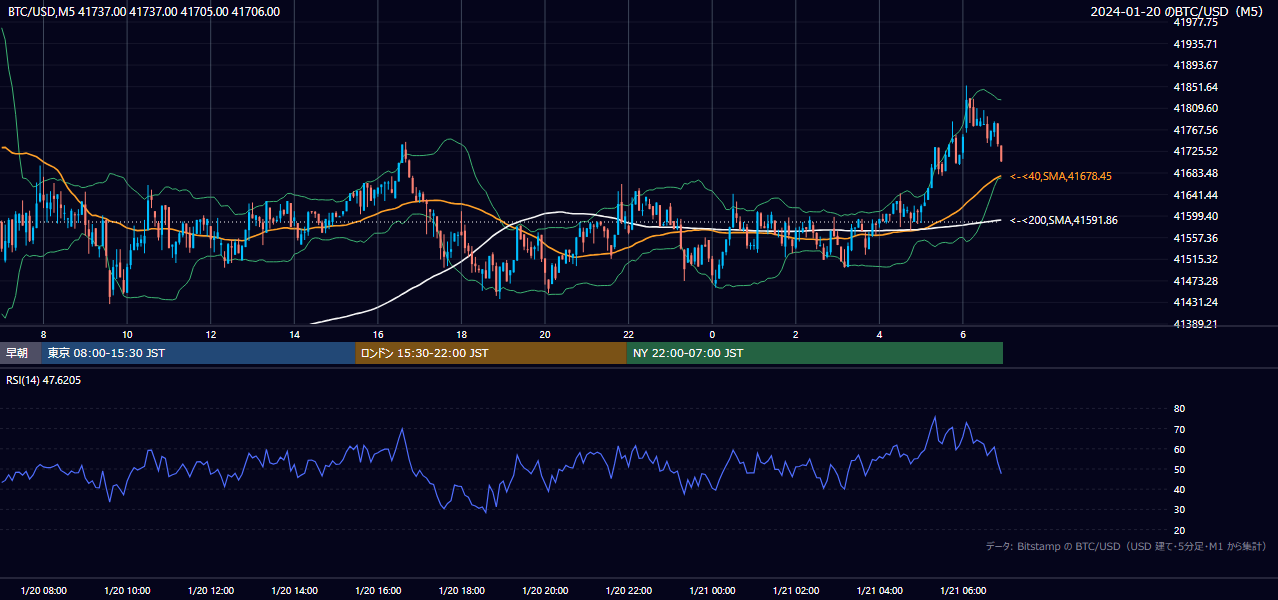Click RSI scale level 80
The width and height of the screenshot is (1278, 600).
[1179, 409]
